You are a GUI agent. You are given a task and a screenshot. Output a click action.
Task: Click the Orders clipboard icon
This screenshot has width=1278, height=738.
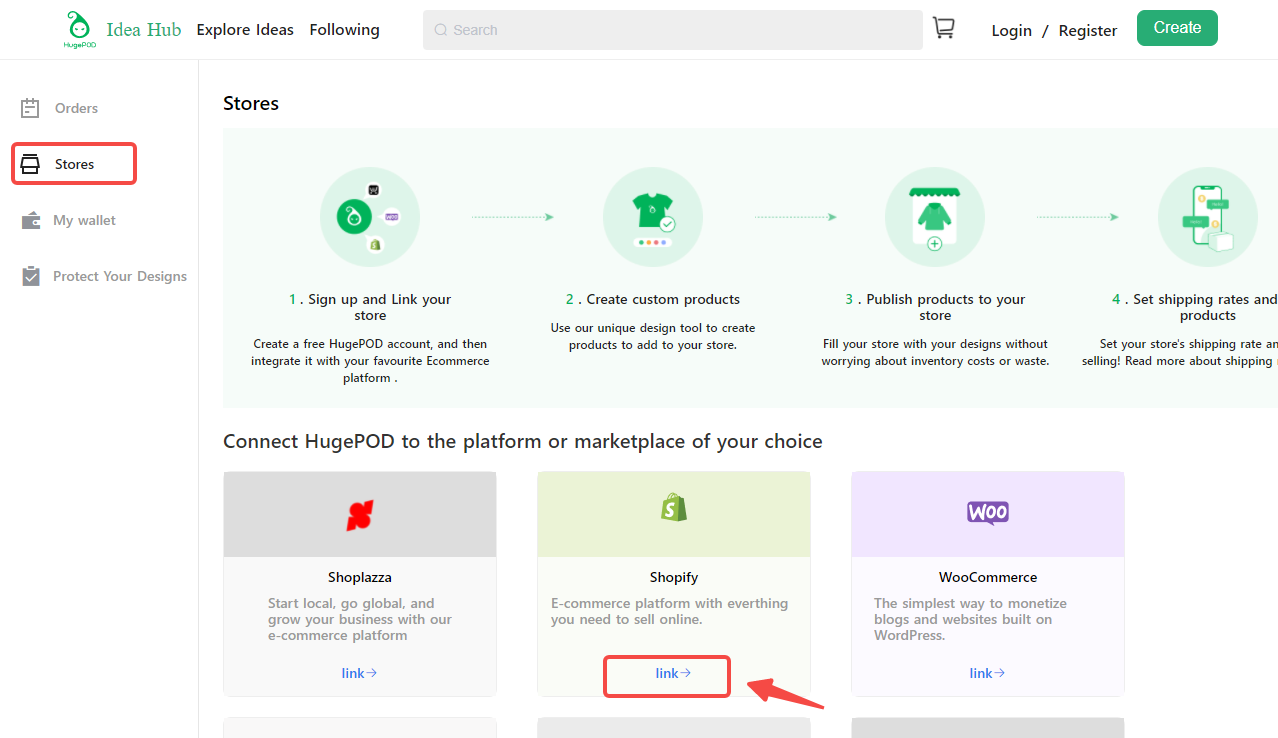point(30,108)
